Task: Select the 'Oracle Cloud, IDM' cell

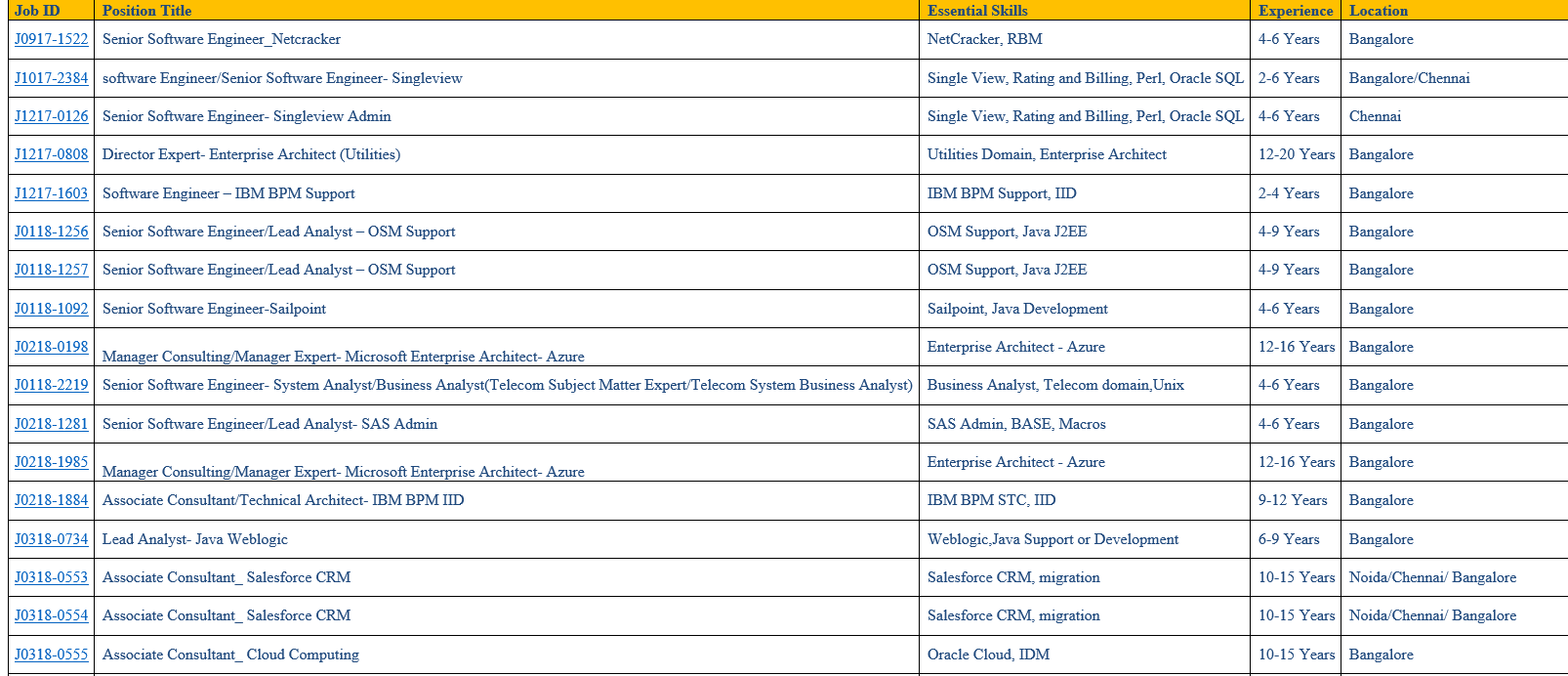Action: click(x=1085, y=655)
